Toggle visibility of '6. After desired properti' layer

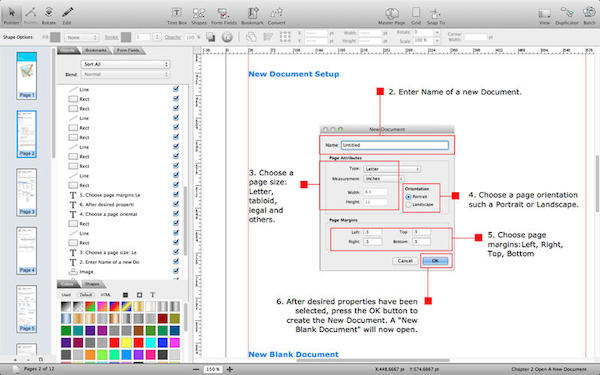tap(176, 204)
